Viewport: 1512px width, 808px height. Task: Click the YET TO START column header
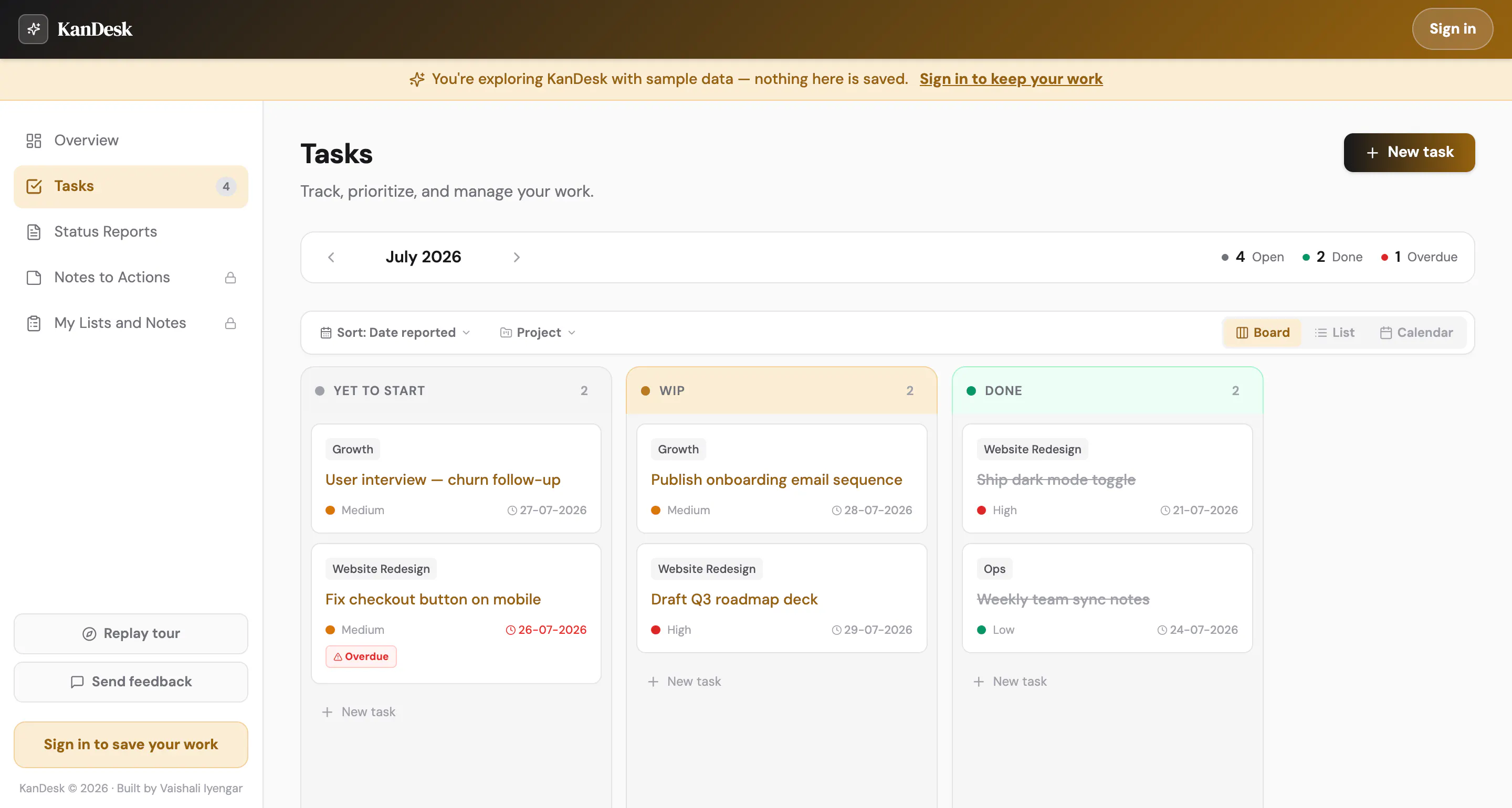coord(456,391)
